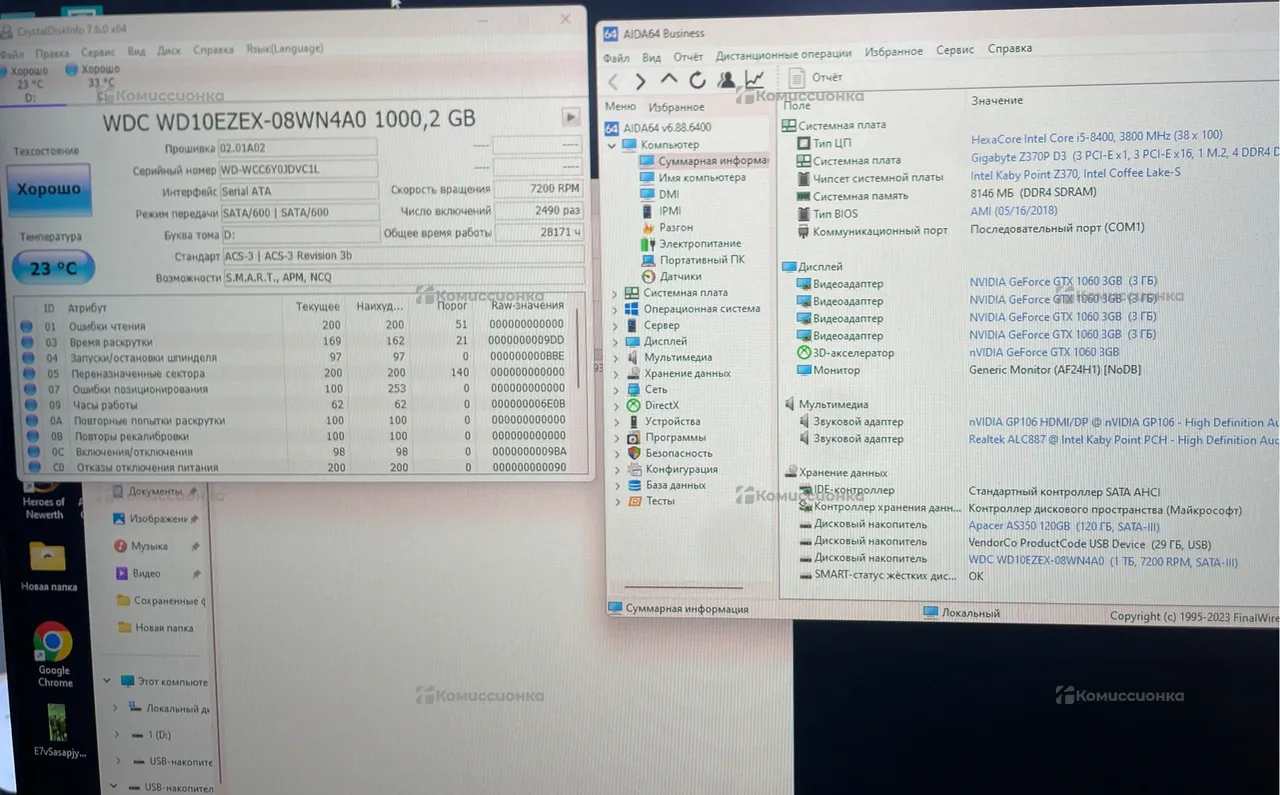Click the Датчики gauge icon
The image size is (1280, 795).
click(648, 276)
